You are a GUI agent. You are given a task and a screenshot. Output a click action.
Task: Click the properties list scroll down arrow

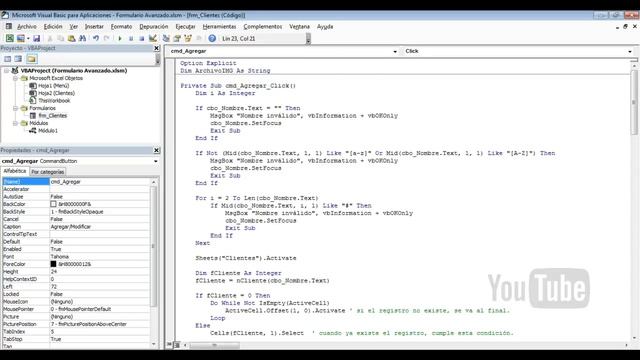154,344
